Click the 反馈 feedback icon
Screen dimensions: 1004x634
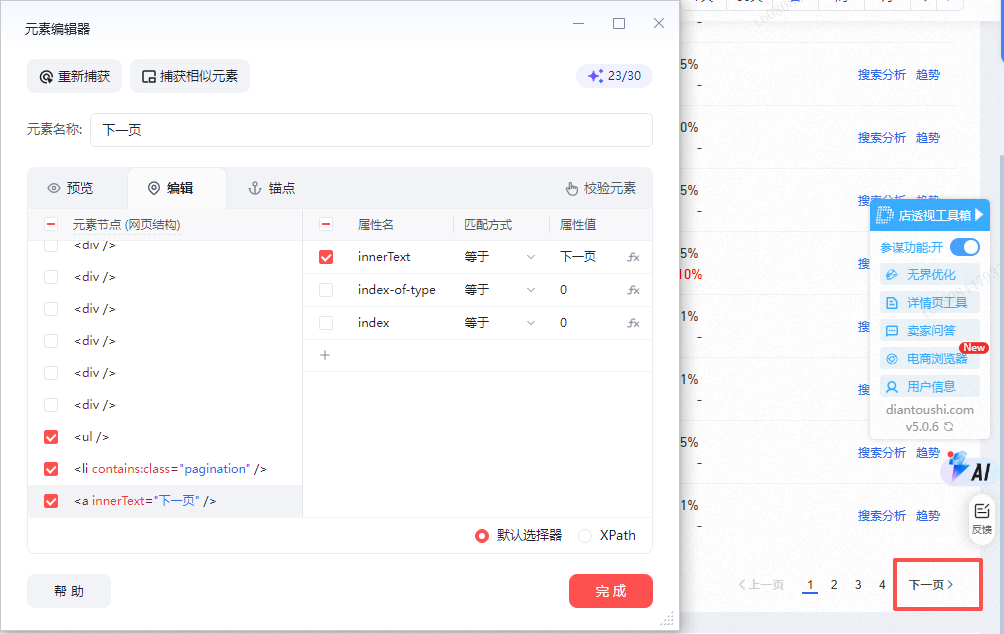click(x=982, y=519)
